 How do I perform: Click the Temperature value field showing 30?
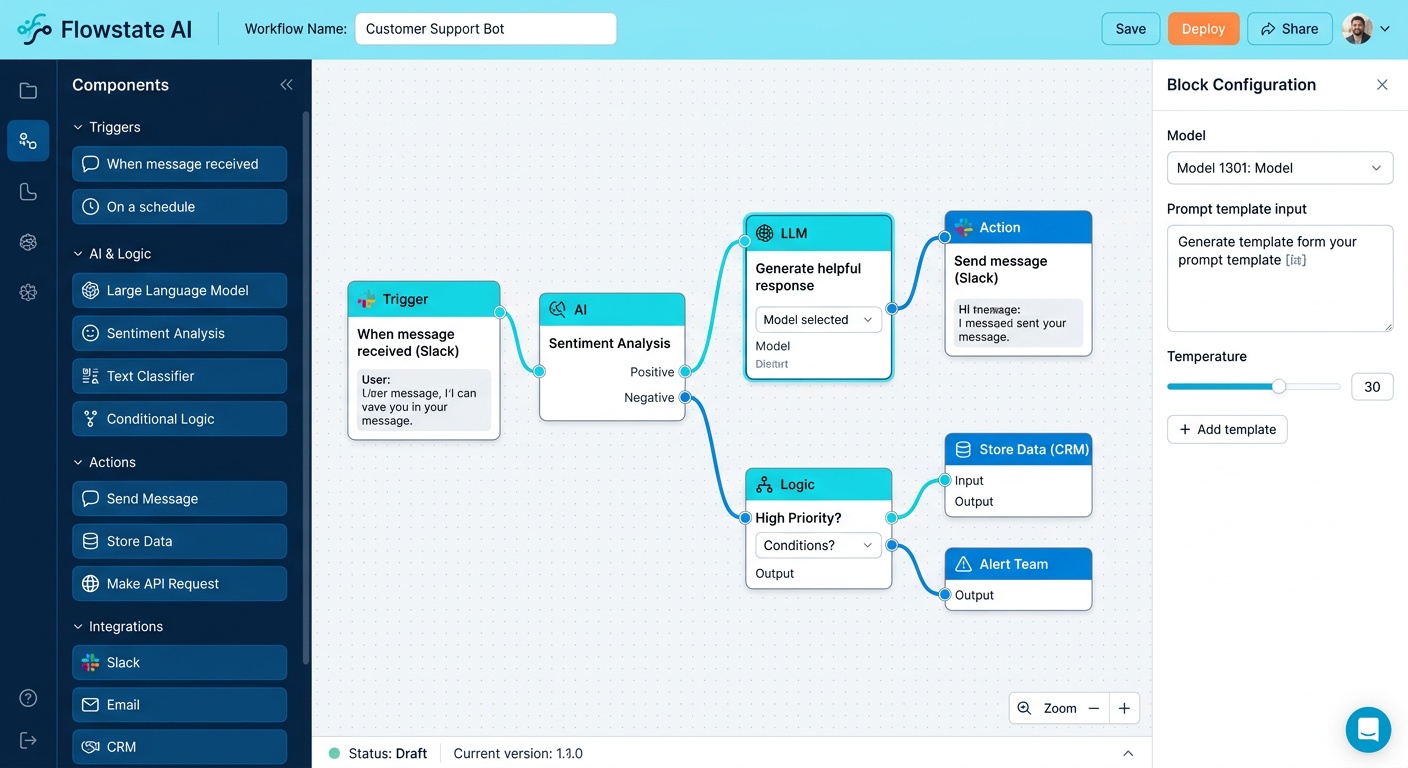click(1372, 387)
